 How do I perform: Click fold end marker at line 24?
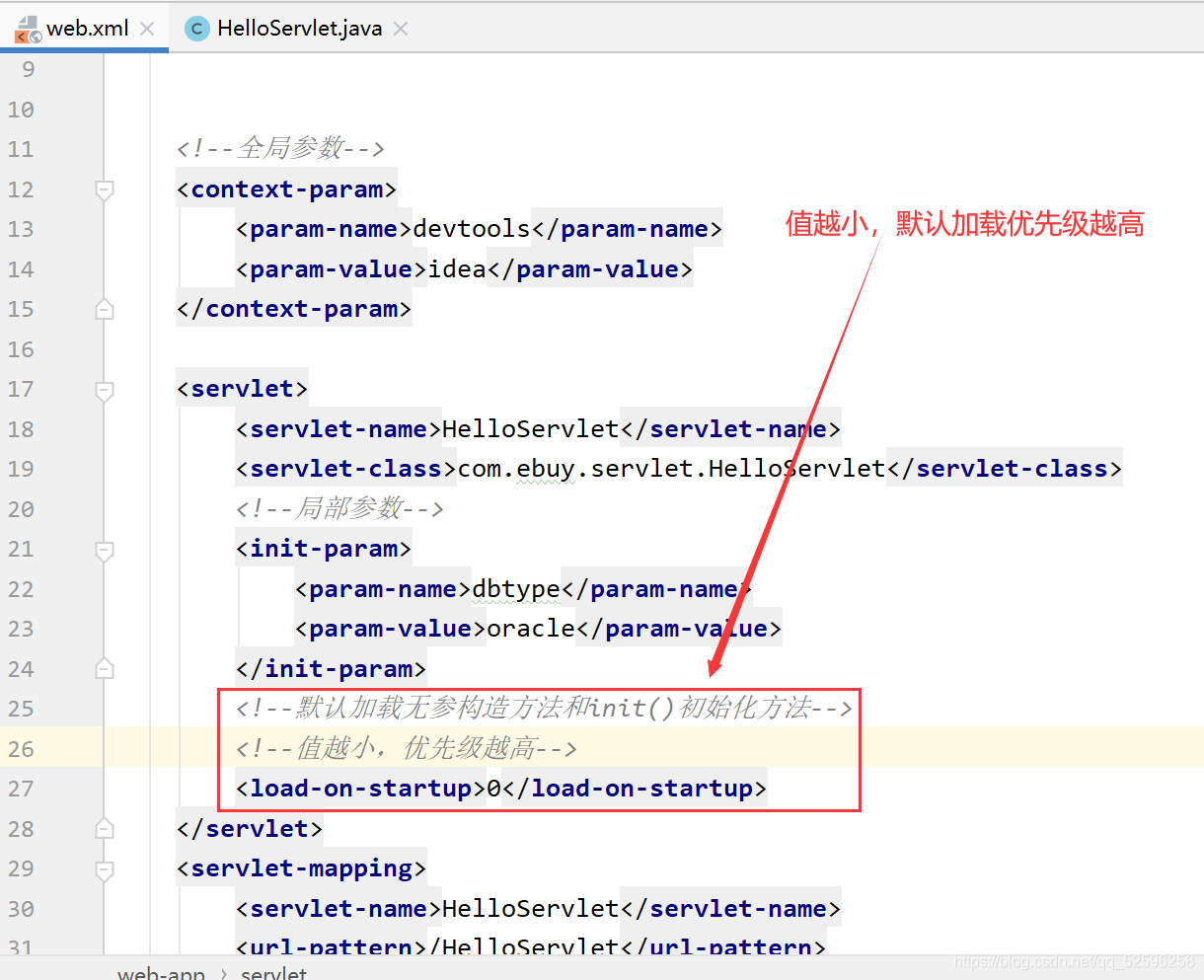coord(105,669)
